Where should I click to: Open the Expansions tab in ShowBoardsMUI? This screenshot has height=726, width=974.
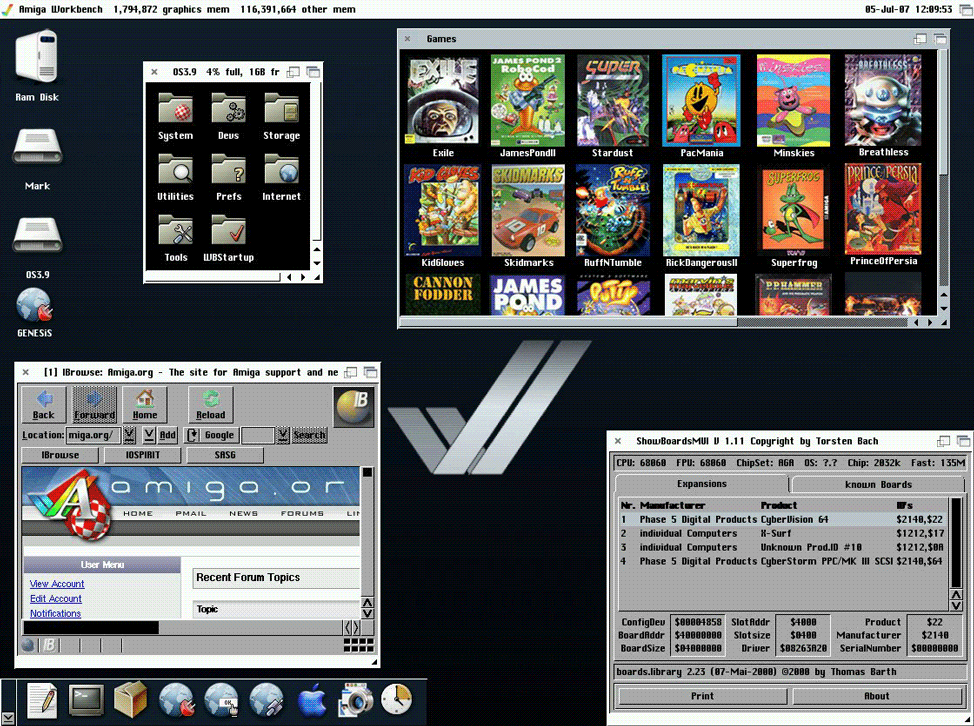[701, 484]
